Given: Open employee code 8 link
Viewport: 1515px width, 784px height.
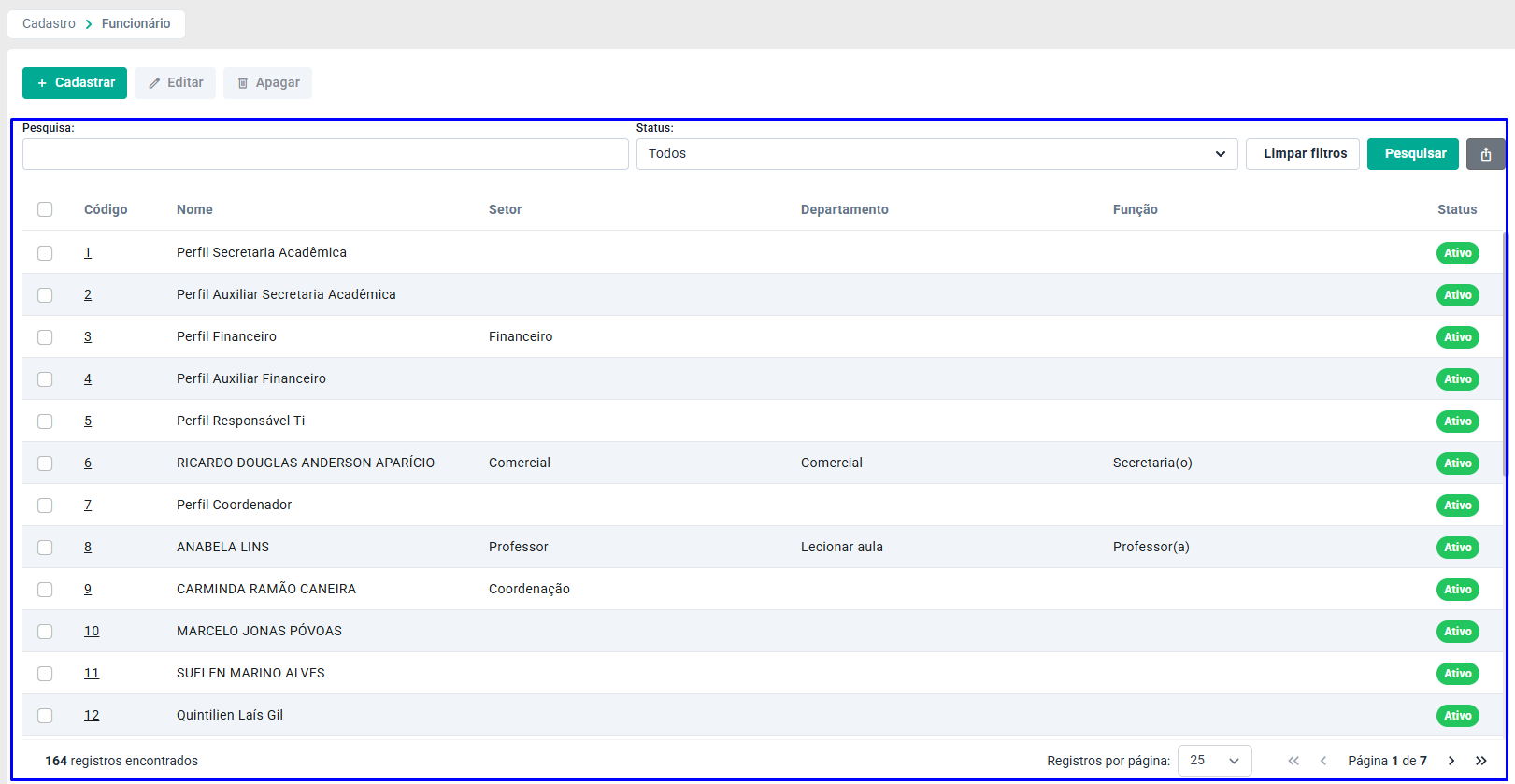Looking at the screenshot, I should click(x=88, y=548).
